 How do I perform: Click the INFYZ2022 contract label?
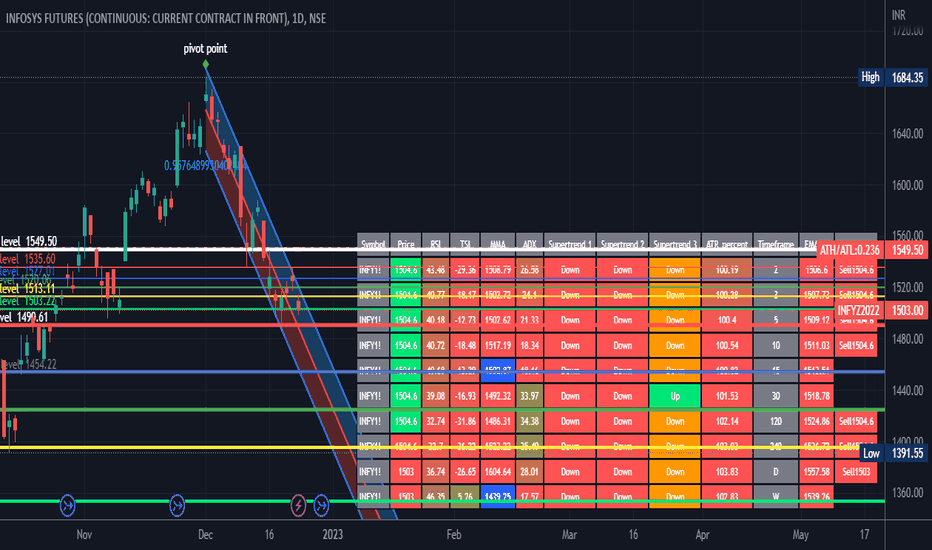coord(858,310)
